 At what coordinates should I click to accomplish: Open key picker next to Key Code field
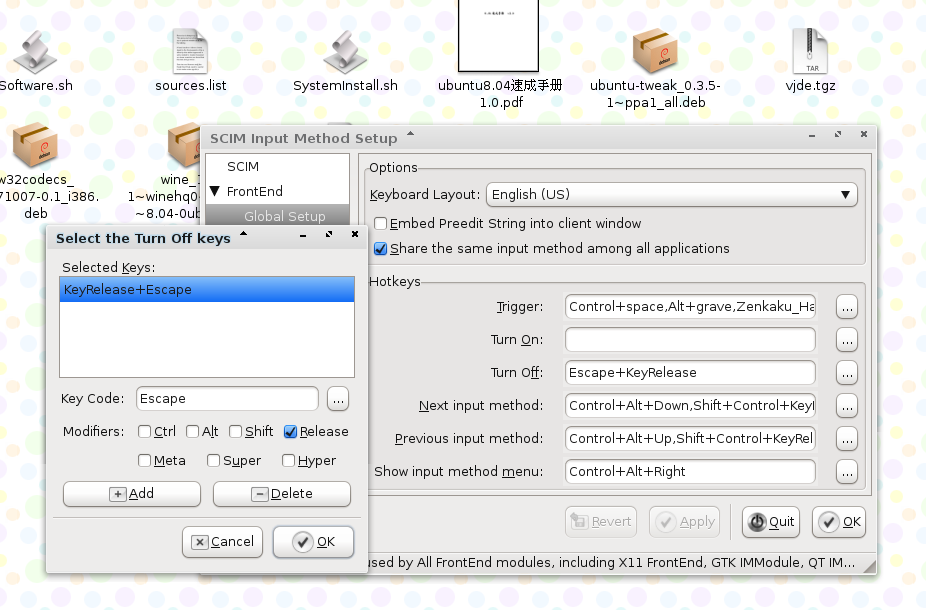click(338, 399)
